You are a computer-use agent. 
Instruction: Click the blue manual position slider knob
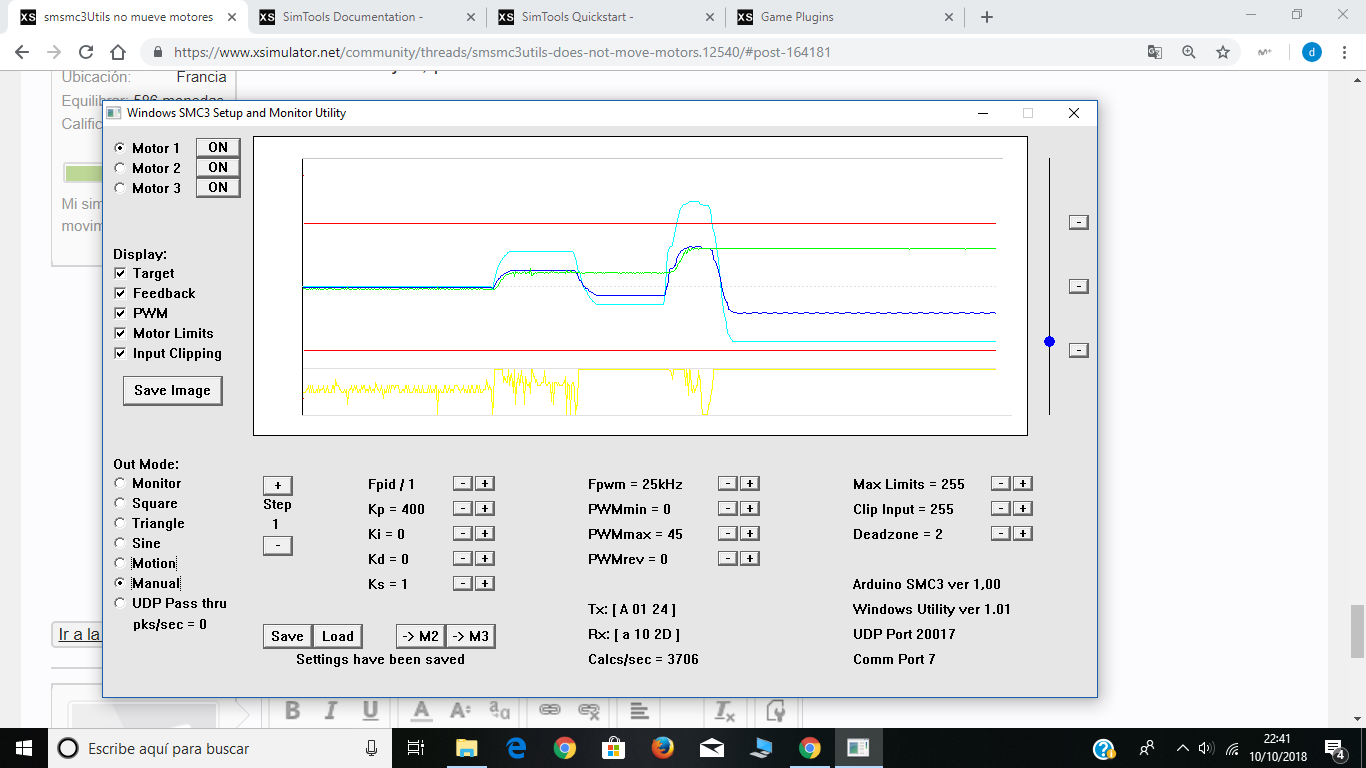[x=1049, y=342]
